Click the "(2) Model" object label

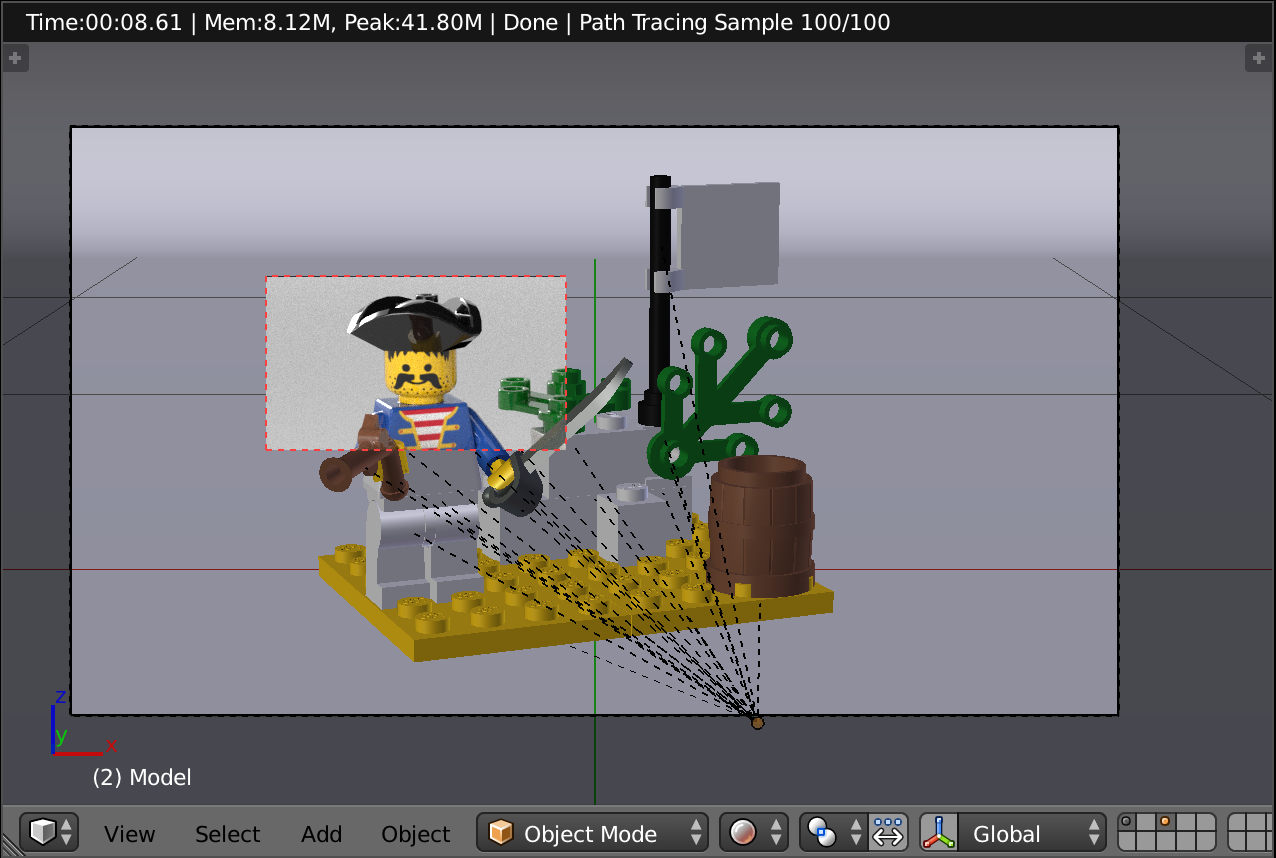(141, 777)
